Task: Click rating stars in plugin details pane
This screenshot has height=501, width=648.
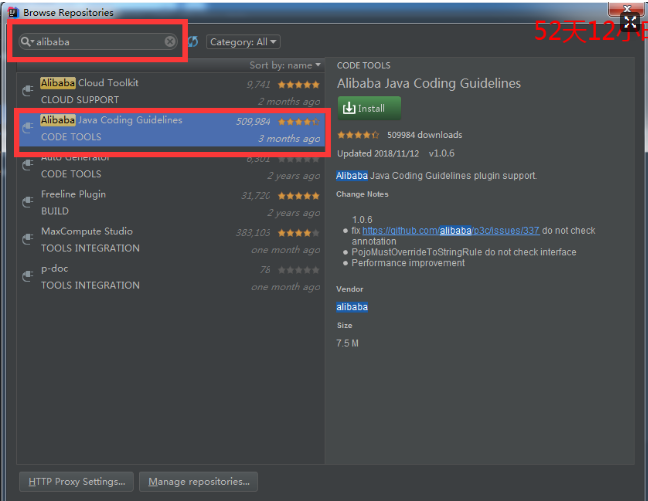Action: click(x=358, y=135)
